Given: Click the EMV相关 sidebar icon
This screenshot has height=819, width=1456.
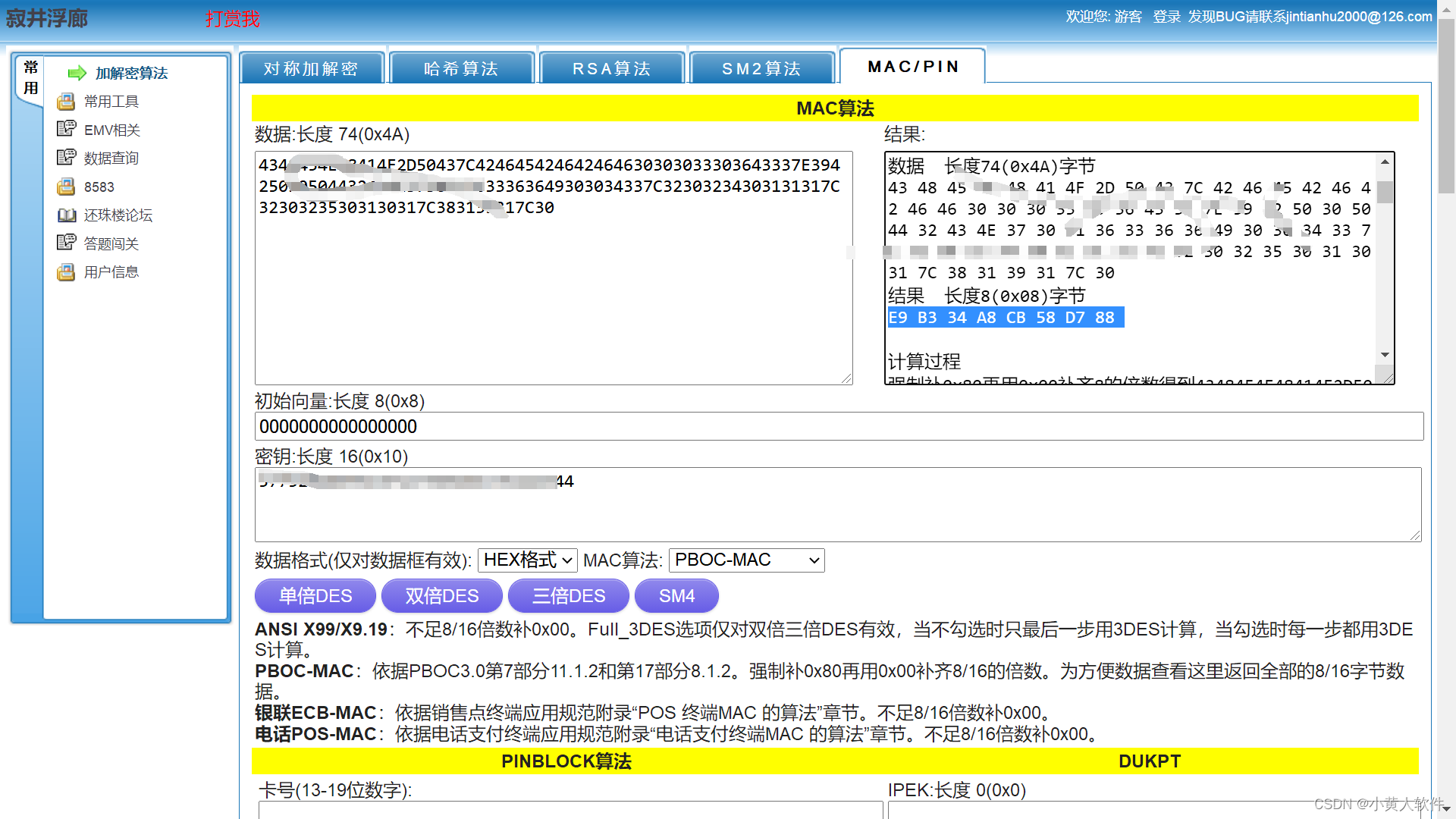Looking at the screenshot, I should tap(66, 130).
